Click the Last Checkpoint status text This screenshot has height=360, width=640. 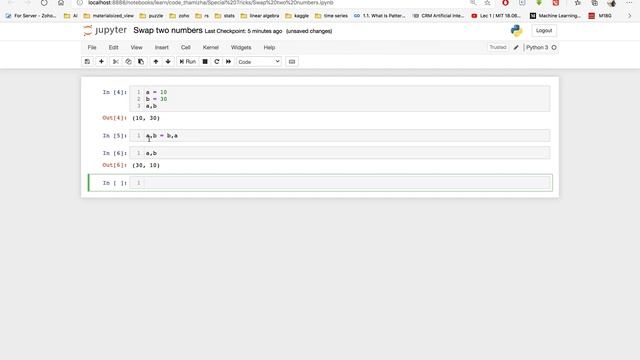(x=243, y=31)
